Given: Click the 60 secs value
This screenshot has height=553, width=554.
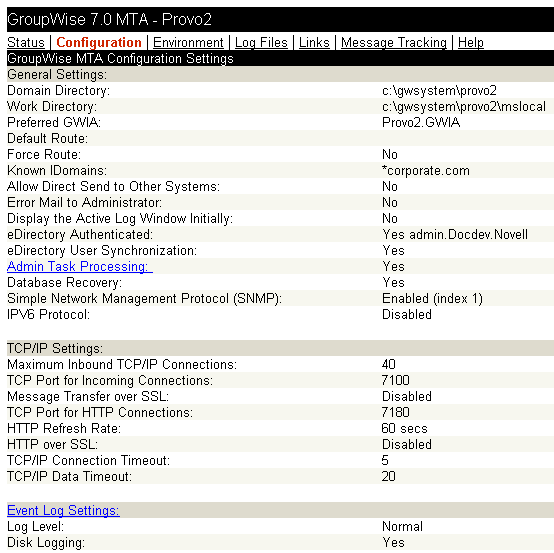Looking at the screenshot, I should coord(405,428).
